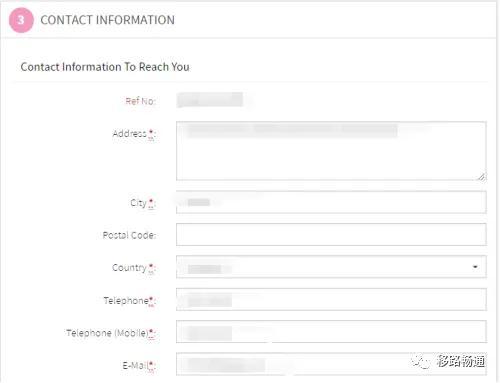Click the Address textarea resize handle
500x383 pixels.
pos(482,177)
